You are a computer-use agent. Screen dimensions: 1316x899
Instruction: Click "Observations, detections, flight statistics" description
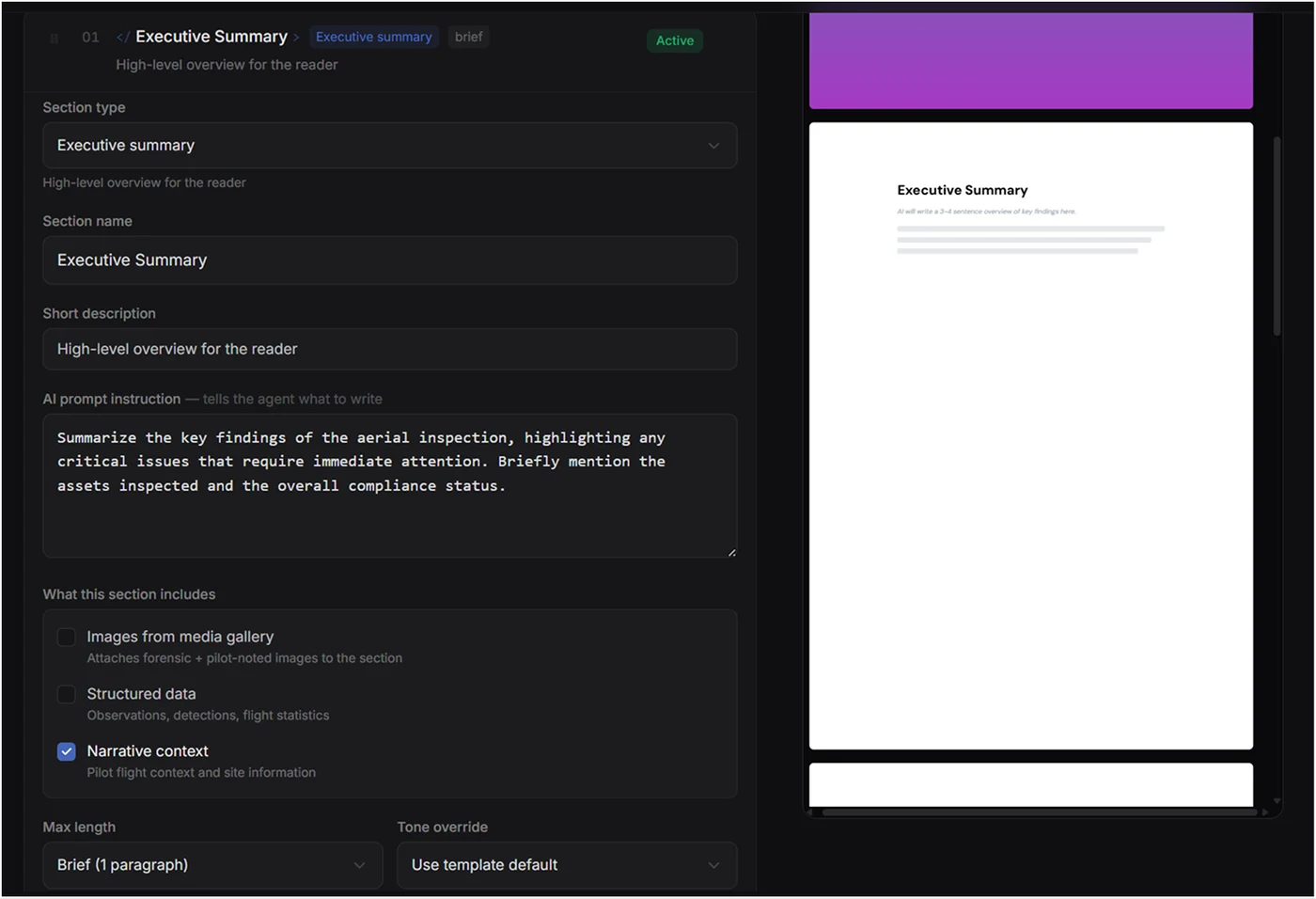tap(208, 716)
